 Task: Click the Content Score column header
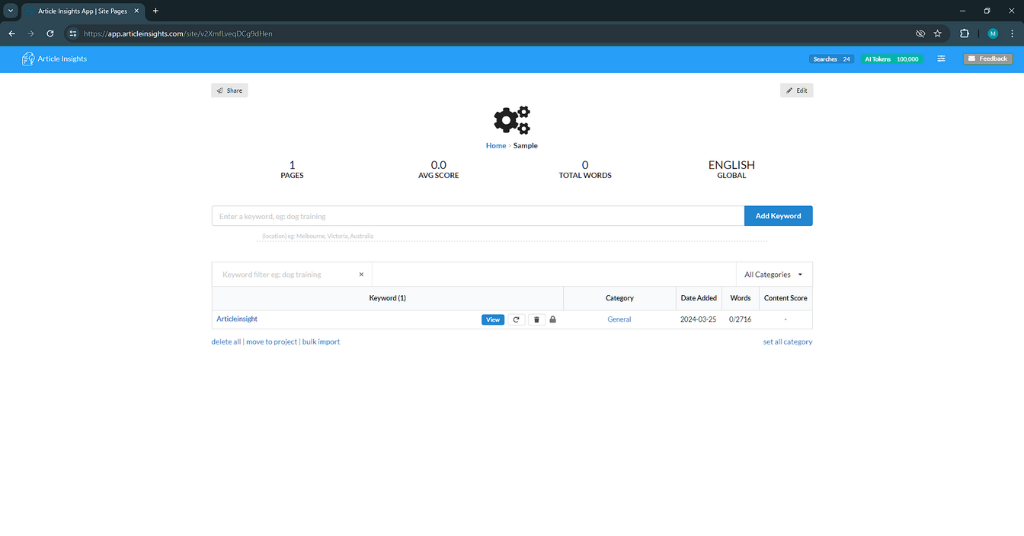pyautogui.click(x=786, y=298)
